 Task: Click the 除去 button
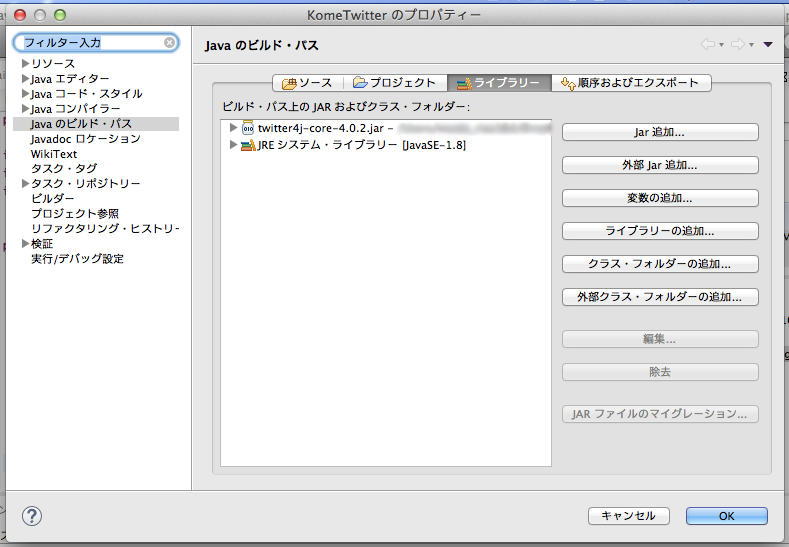tap(660, 372)
